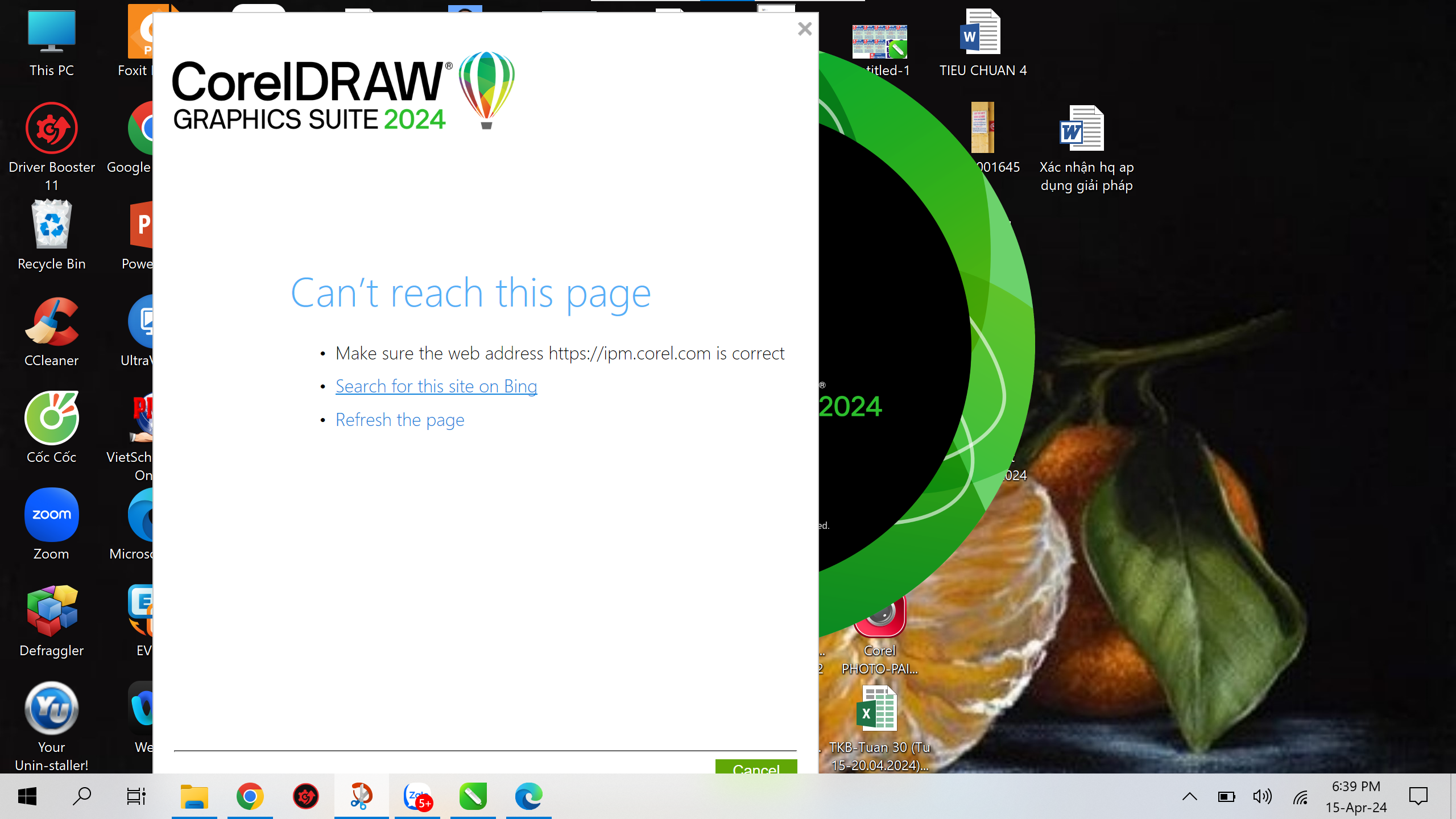
Task: Select Driver Booster 11 desktop icon
Action: (x=51, y=147)
